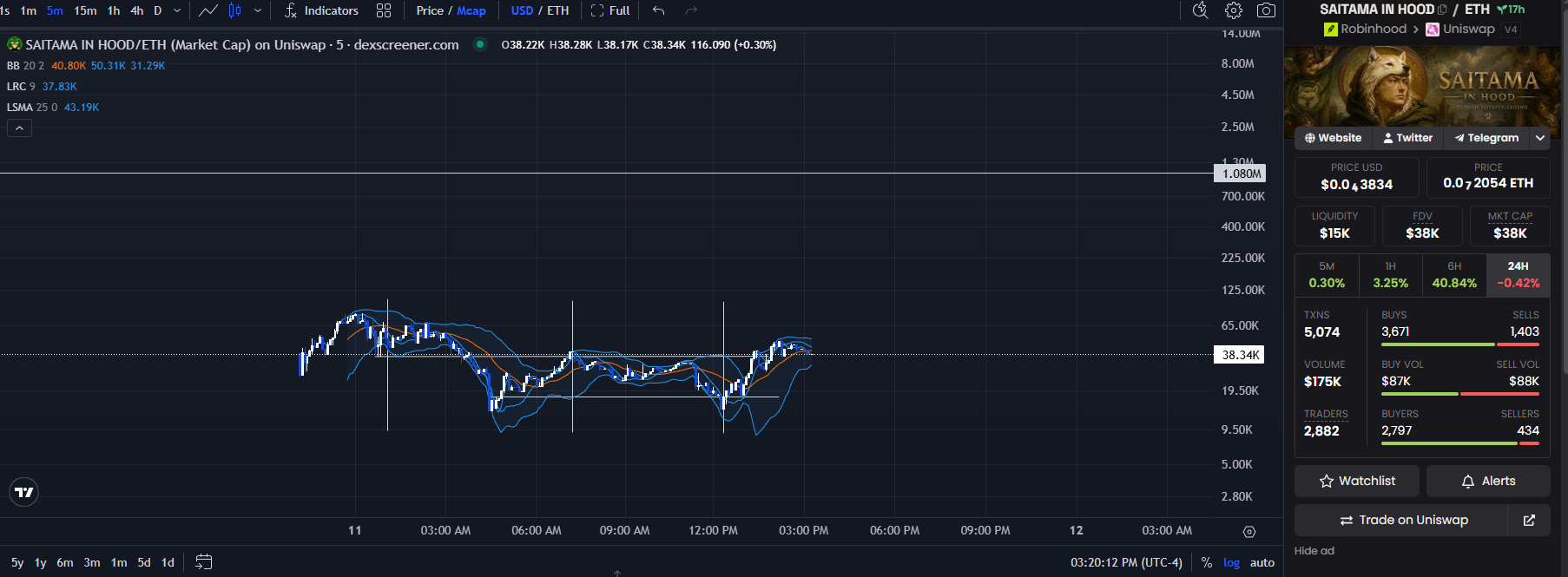Set range to 1y

click(40, 562)
